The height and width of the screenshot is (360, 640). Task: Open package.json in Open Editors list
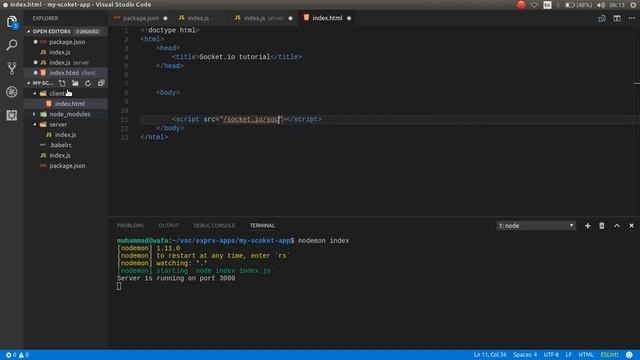(x=67, y=42)
